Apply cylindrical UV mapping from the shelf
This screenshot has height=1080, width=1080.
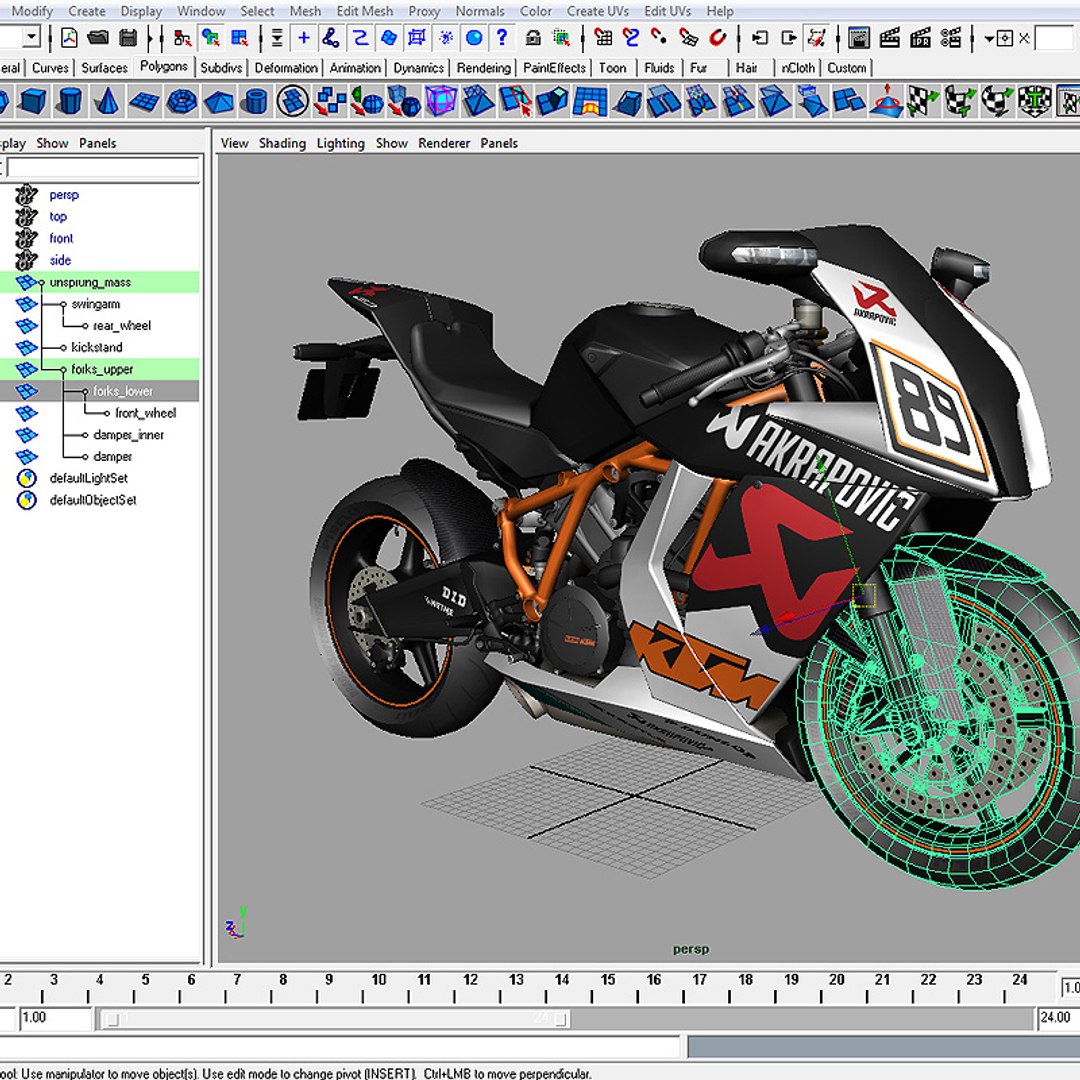coord(960,101)
